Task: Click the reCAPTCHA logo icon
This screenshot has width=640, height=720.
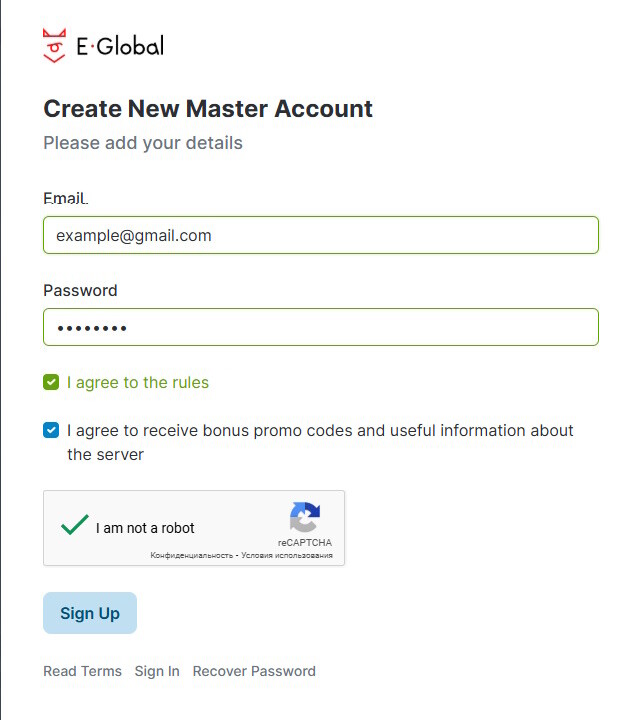Action: point(305,518)
